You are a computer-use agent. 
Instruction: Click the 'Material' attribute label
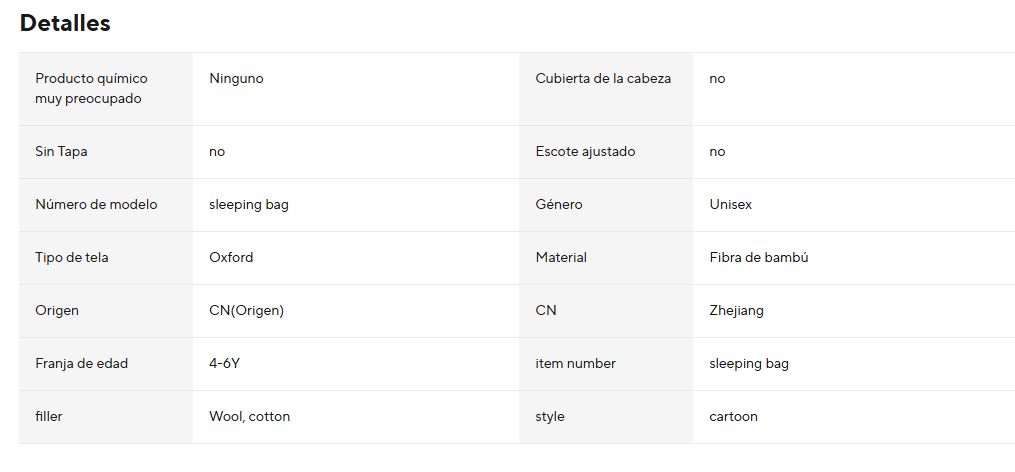[561, 257]
